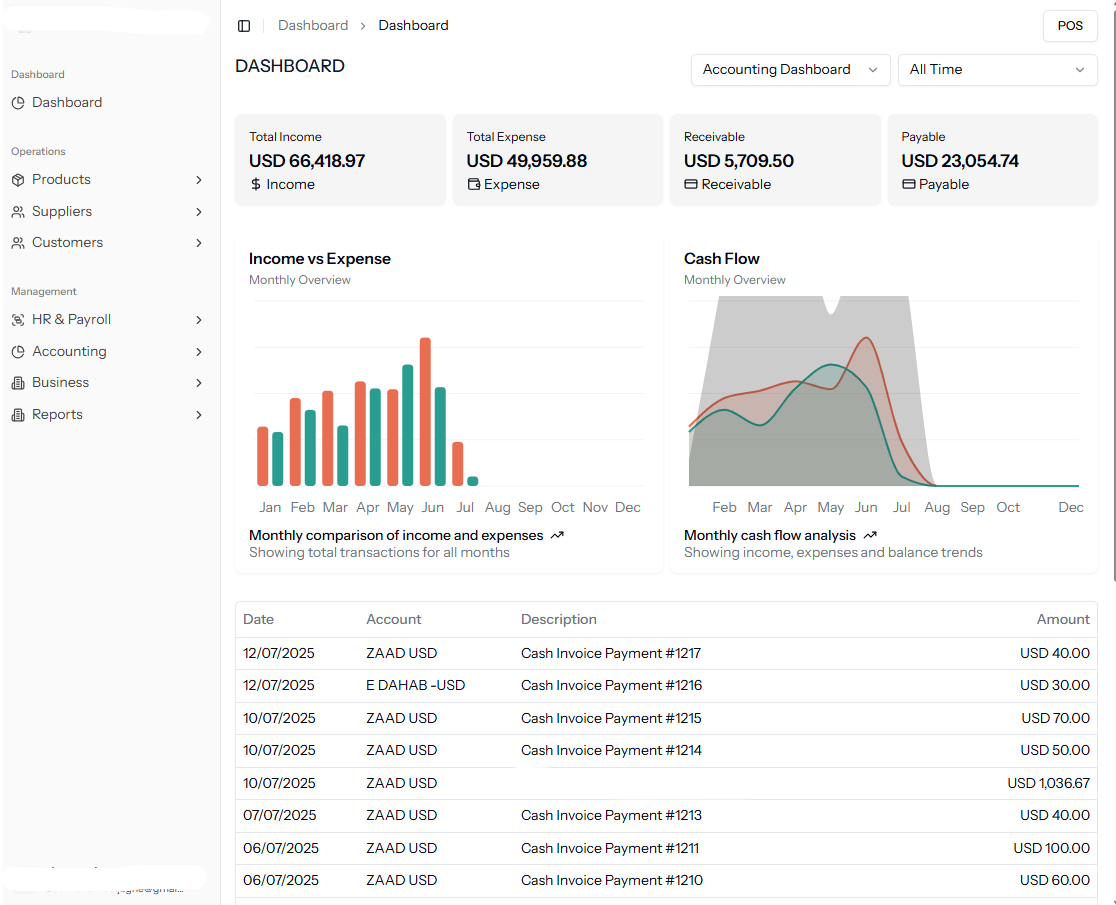The height and width of the screenshot is (905, 1116).
Task: Select Customers menu item
Action: (107, 243)
